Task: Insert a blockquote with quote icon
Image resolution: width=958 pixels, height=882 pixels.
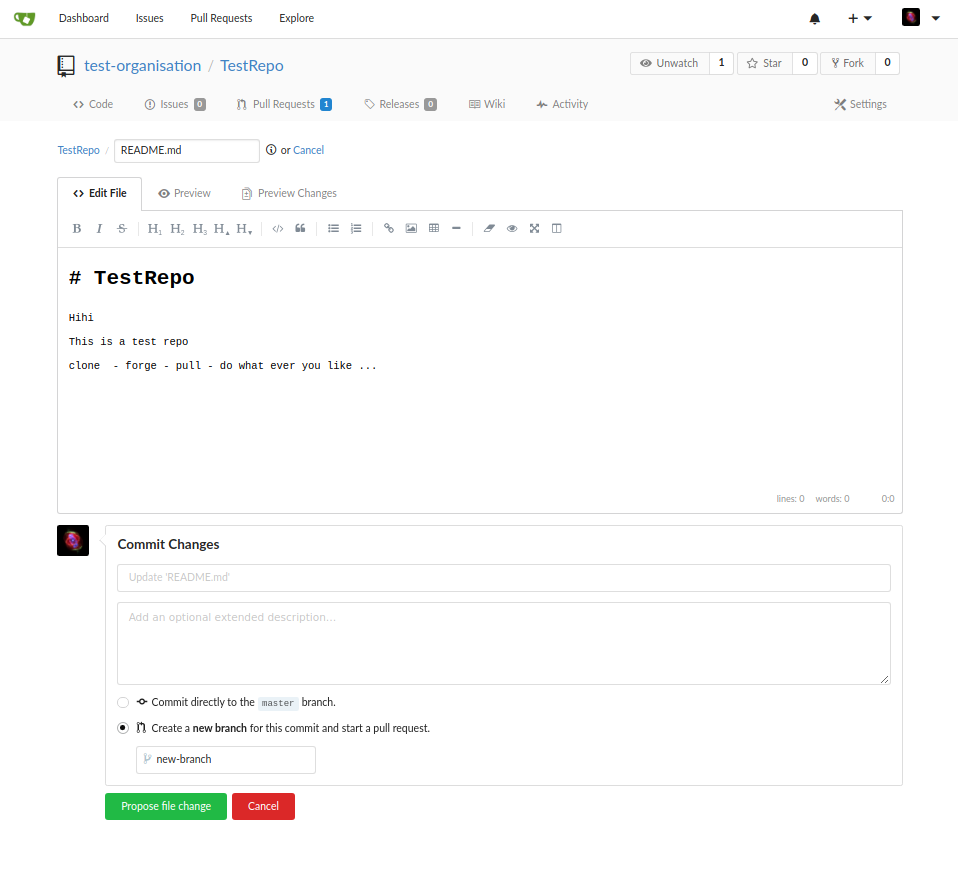Action: [300, 228]
